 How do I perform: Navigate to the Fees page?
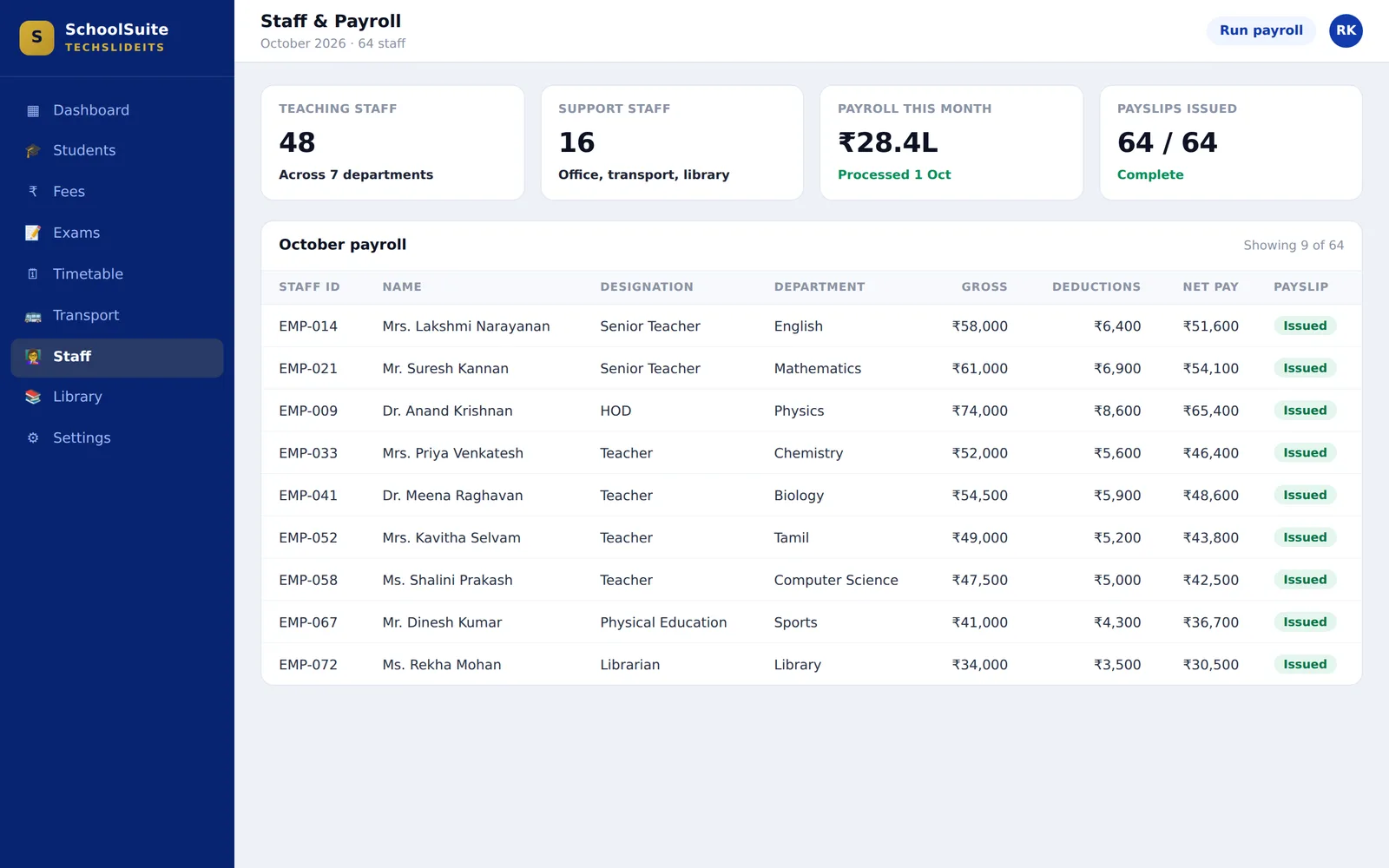click(x=117, y=192)
